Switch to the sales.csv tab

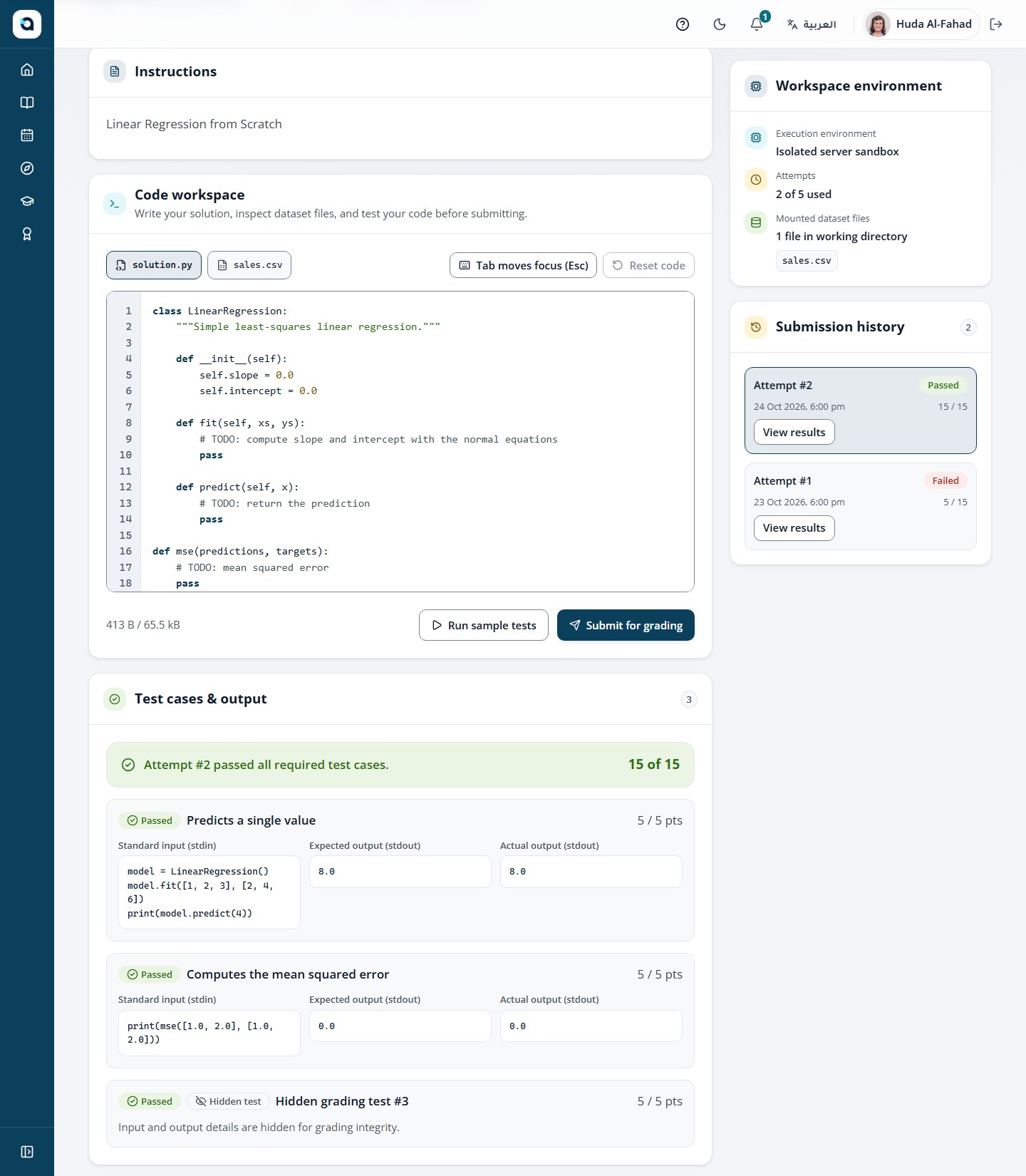[249, 265]
